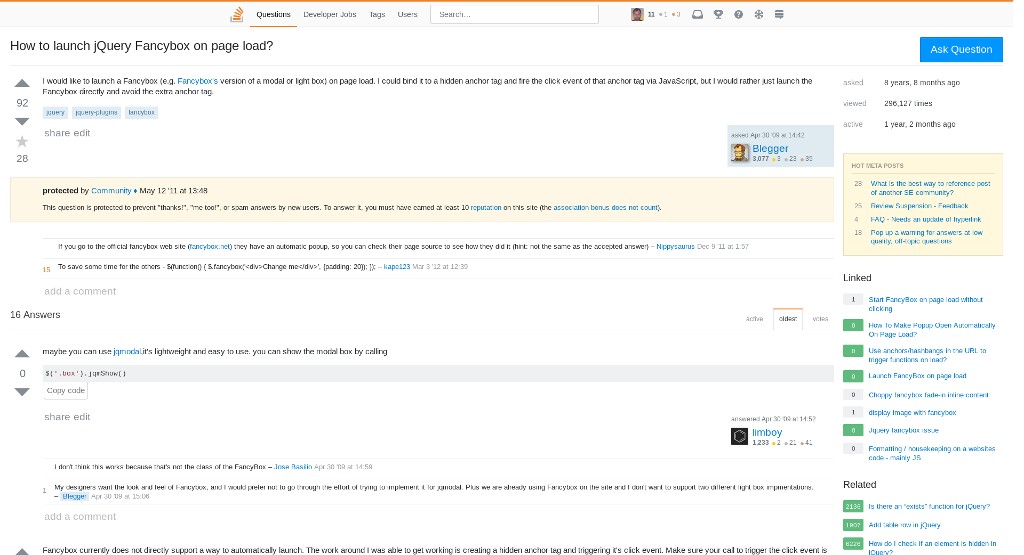Image resolution: width=1024 pixels, height=555 pixels.
Task: Click the Ask Question button
Action: point(961,50)
